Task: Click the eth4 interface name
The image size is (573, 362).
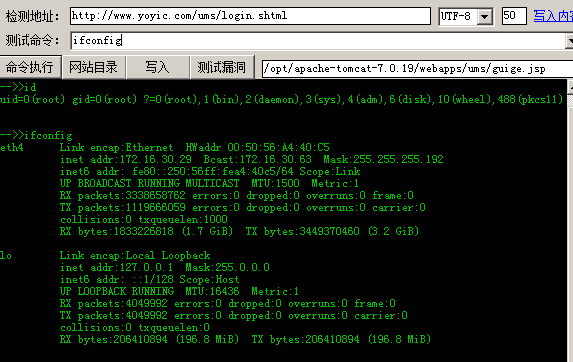Action: [x=12, y=148]
